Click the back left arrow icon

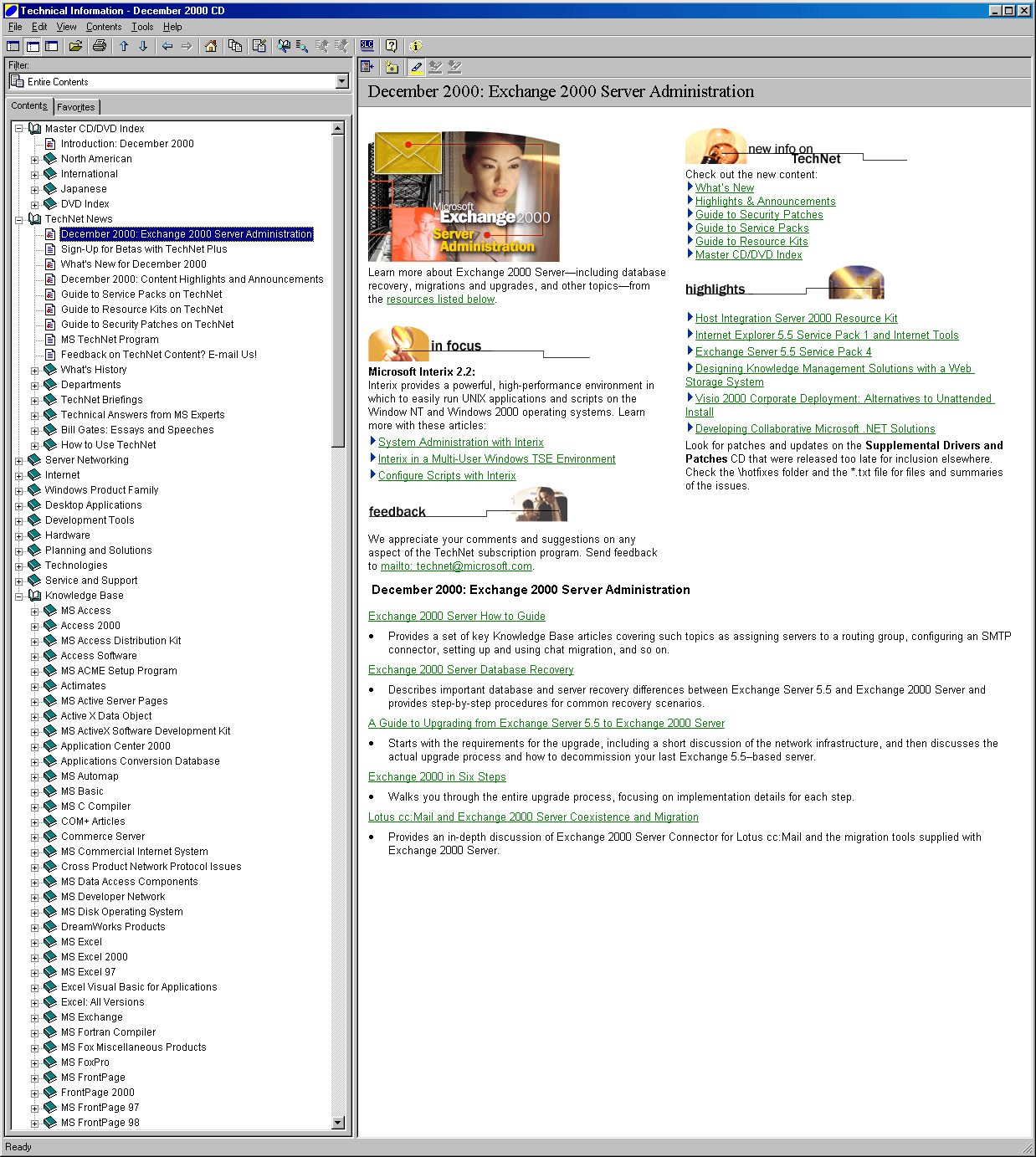(167, 46)
